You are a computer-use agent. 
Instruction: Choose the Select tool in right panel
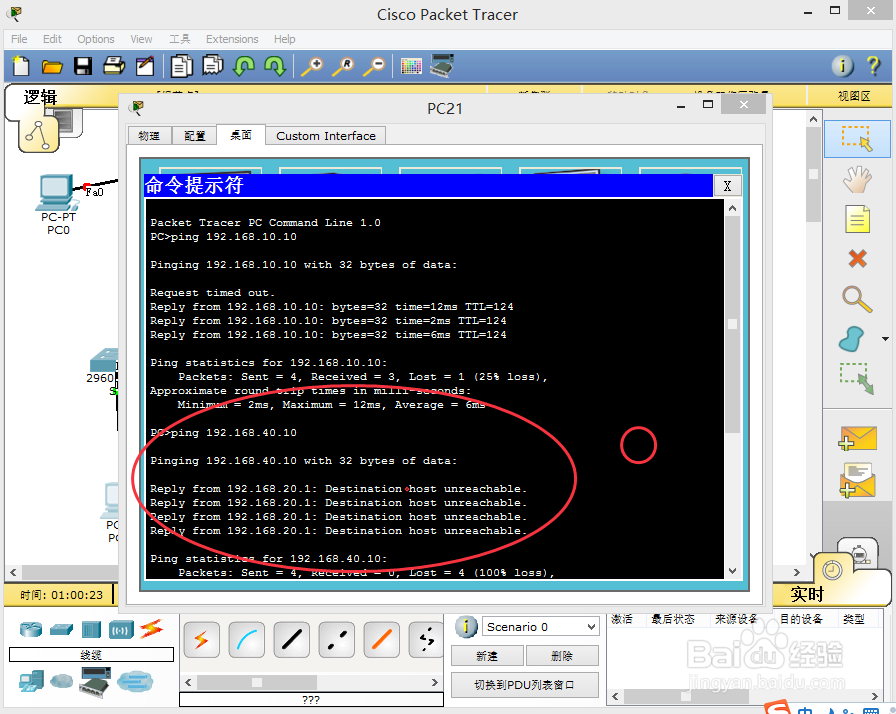click(x=857, y=139)
